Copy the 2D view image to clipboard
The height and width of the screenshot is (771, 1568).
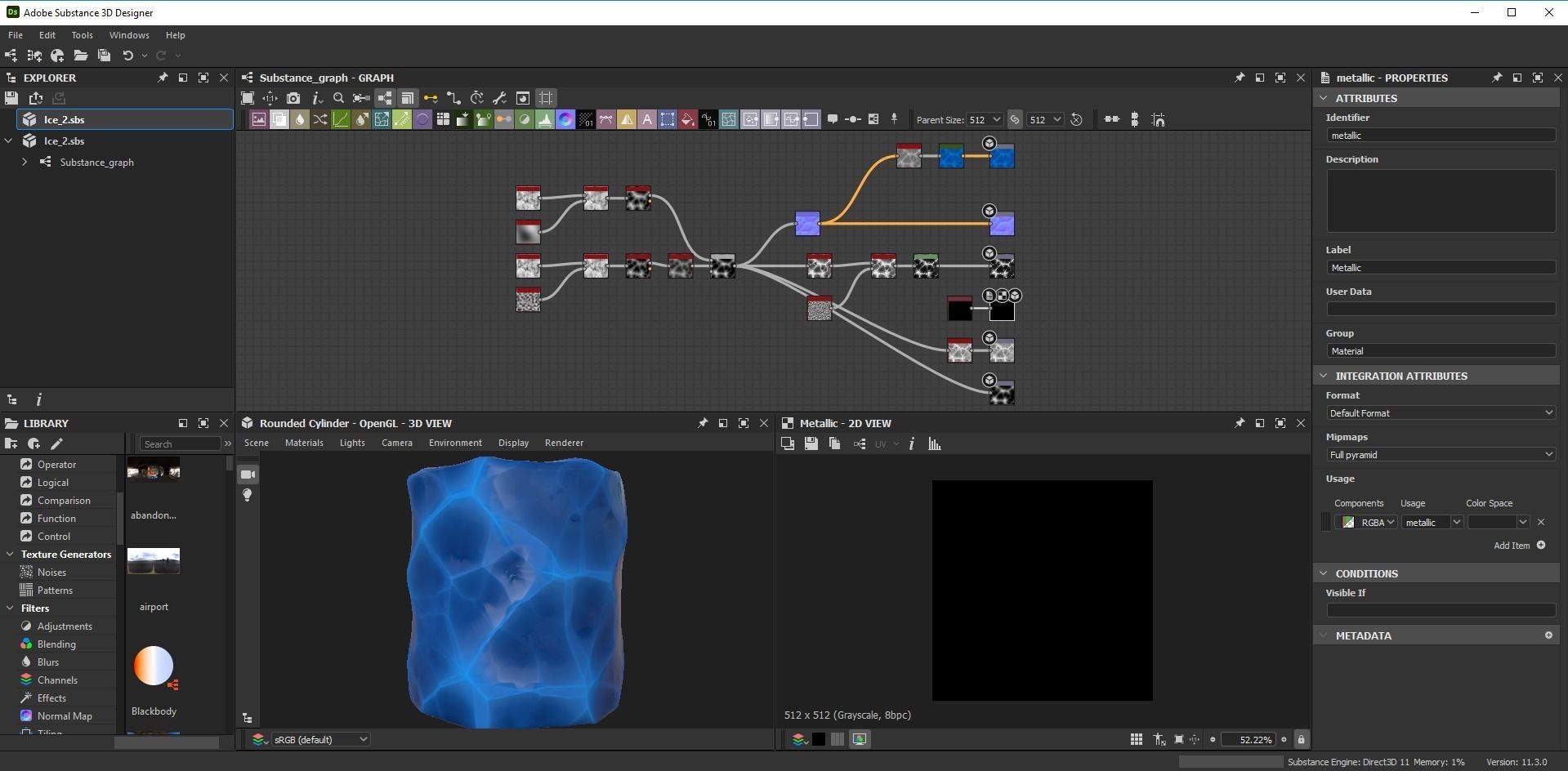point(834,443)
